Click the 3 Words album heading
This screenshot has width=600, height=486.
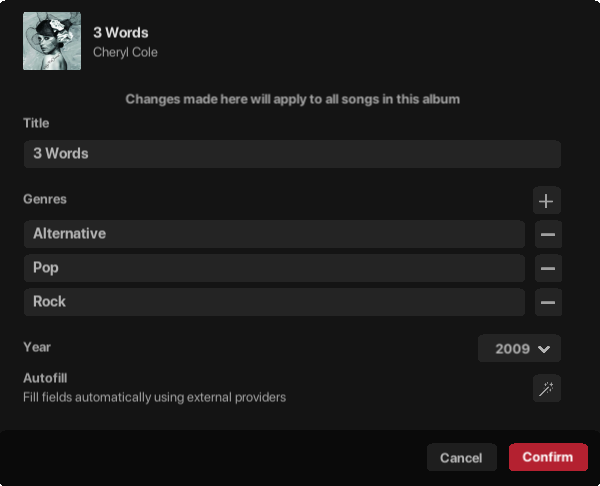click(x=120, y=33)
